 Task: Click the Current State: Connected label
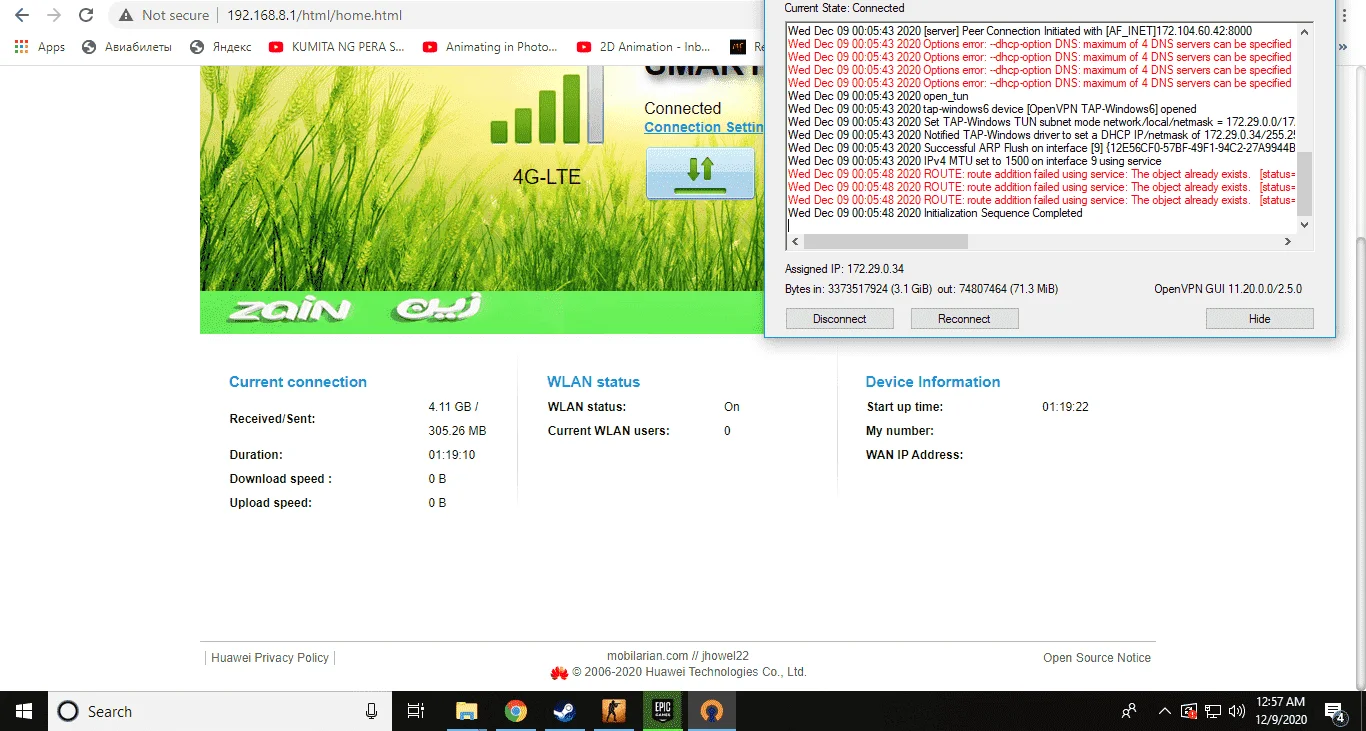(844, 8)
